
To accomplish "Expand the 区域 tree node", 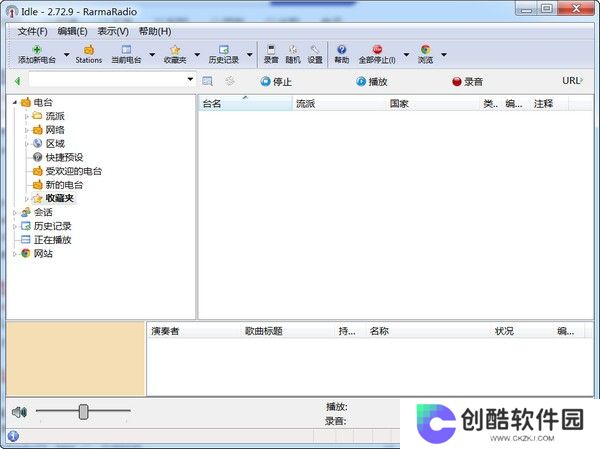I will point(26,144).
